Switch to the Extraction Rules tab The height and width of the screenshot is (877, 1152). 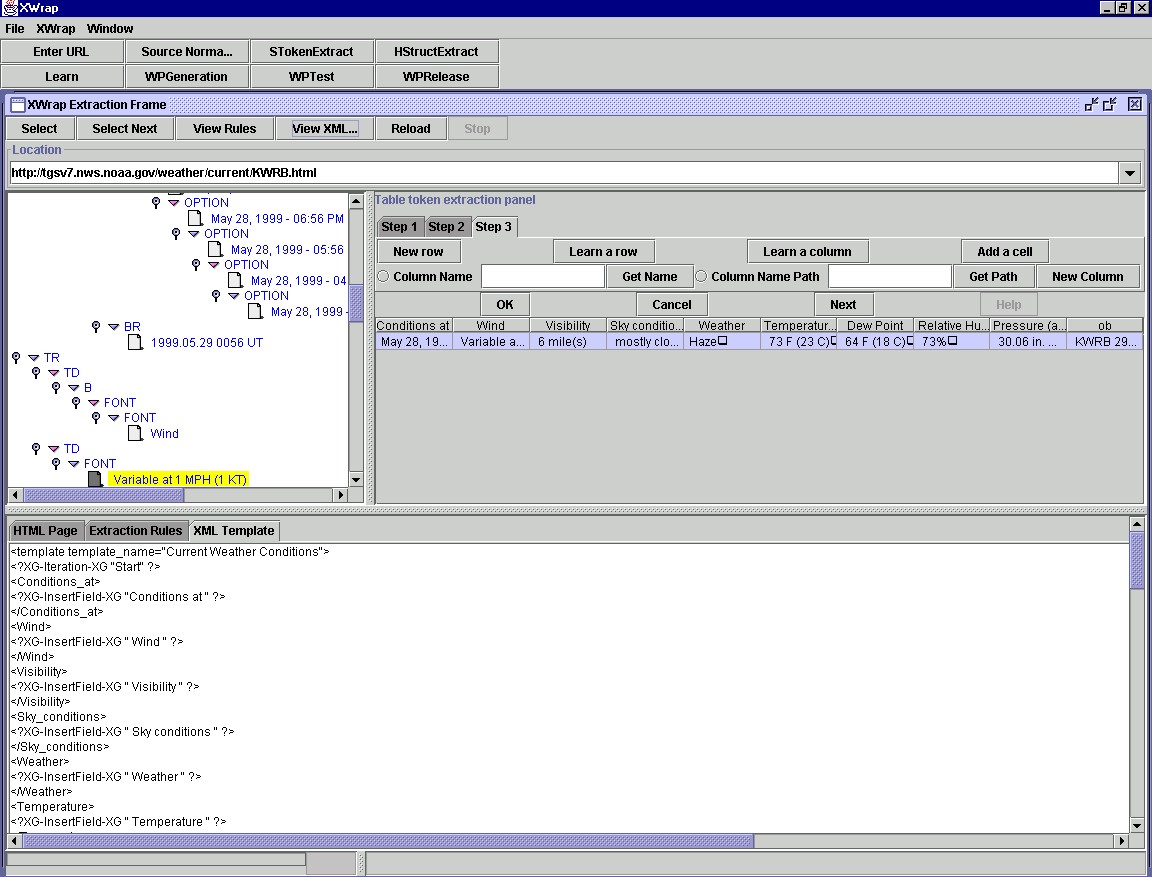point(136,531)
